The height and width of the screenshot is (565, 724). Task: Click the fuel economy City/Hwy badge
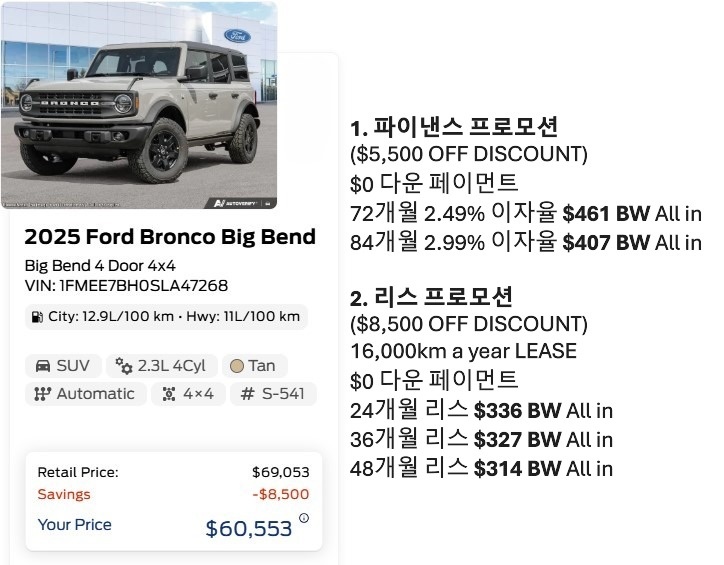pos(166,317)
